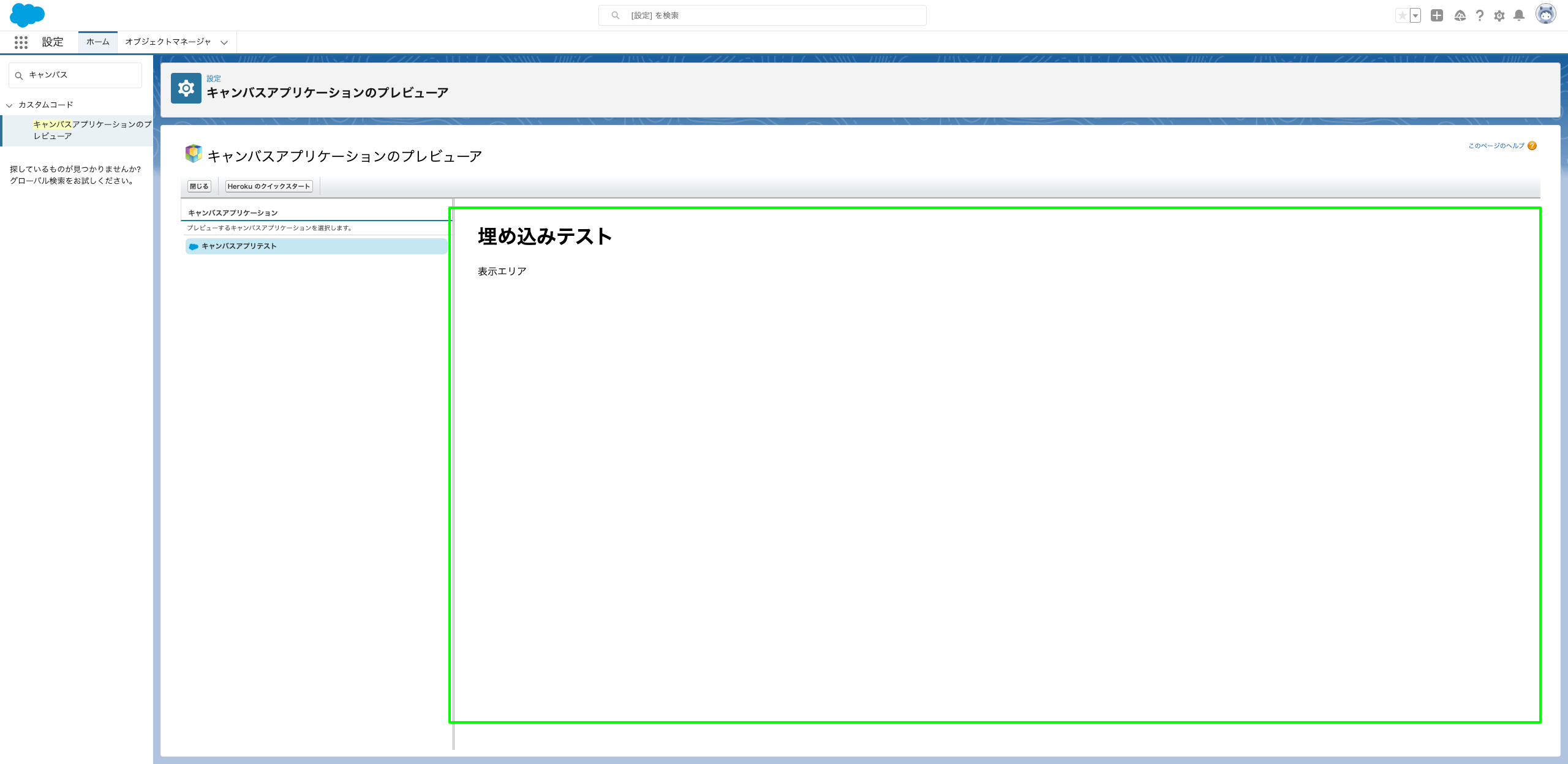Collapse the カスタムコード section
Screen dimensions: 1568x764
pyautogui.click(x=9, y=105)
